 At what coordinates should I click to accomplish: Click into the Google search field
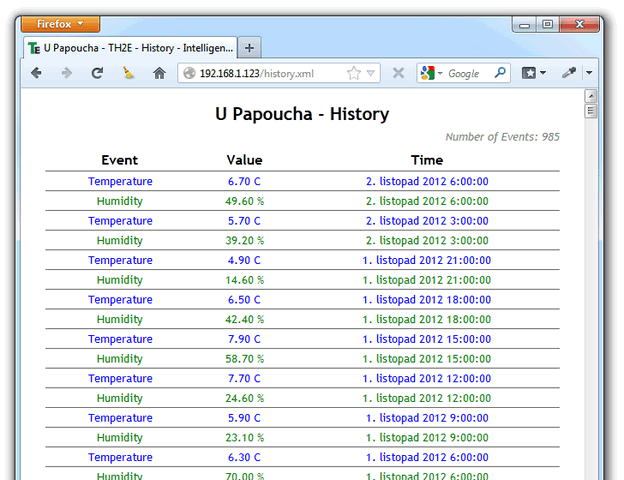468,73
